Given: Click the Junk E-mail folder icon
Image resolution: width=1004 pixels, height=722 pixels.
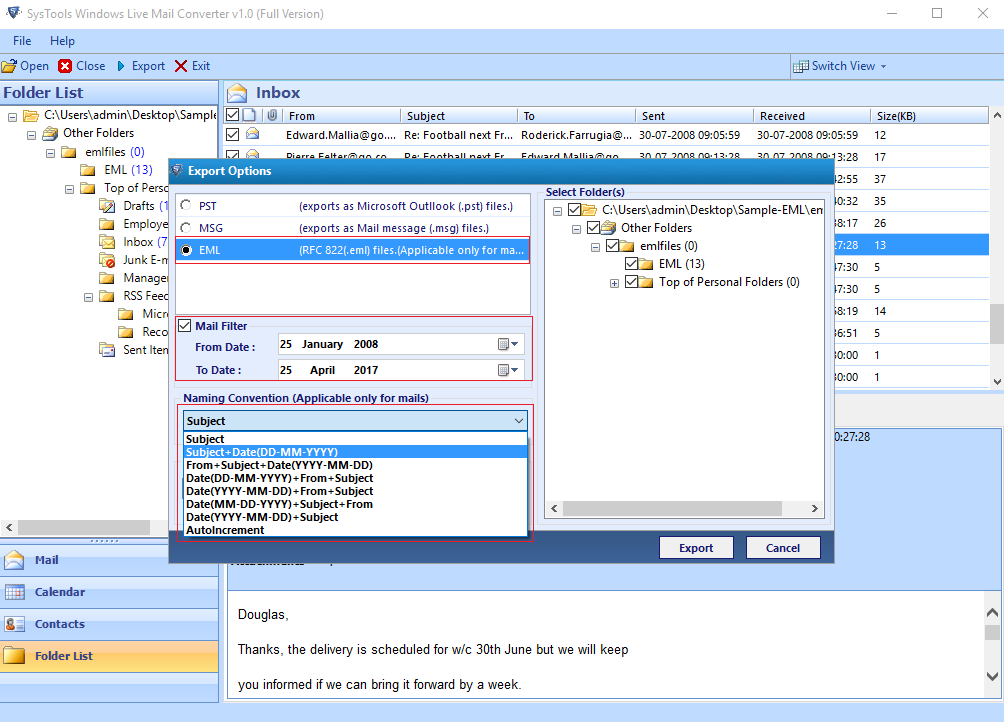Looking at the screenshot, I should [x=107, y=260].
